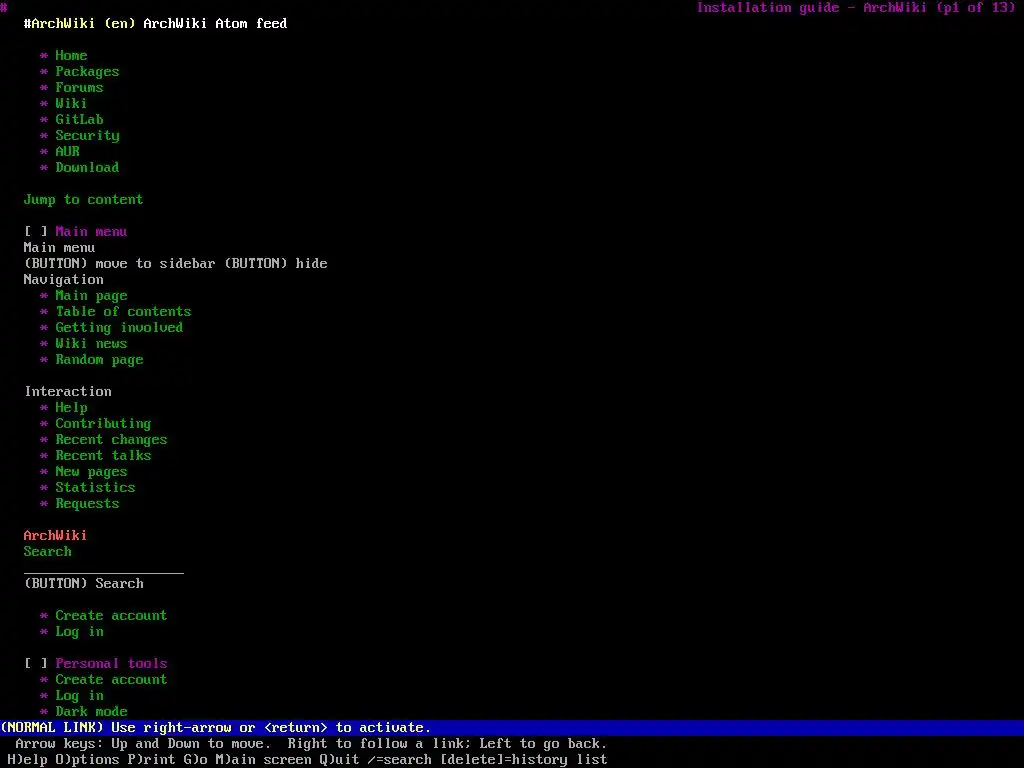Open Create account under Personal tools
Screen dimensions: 1024x768
pos(112,680)
